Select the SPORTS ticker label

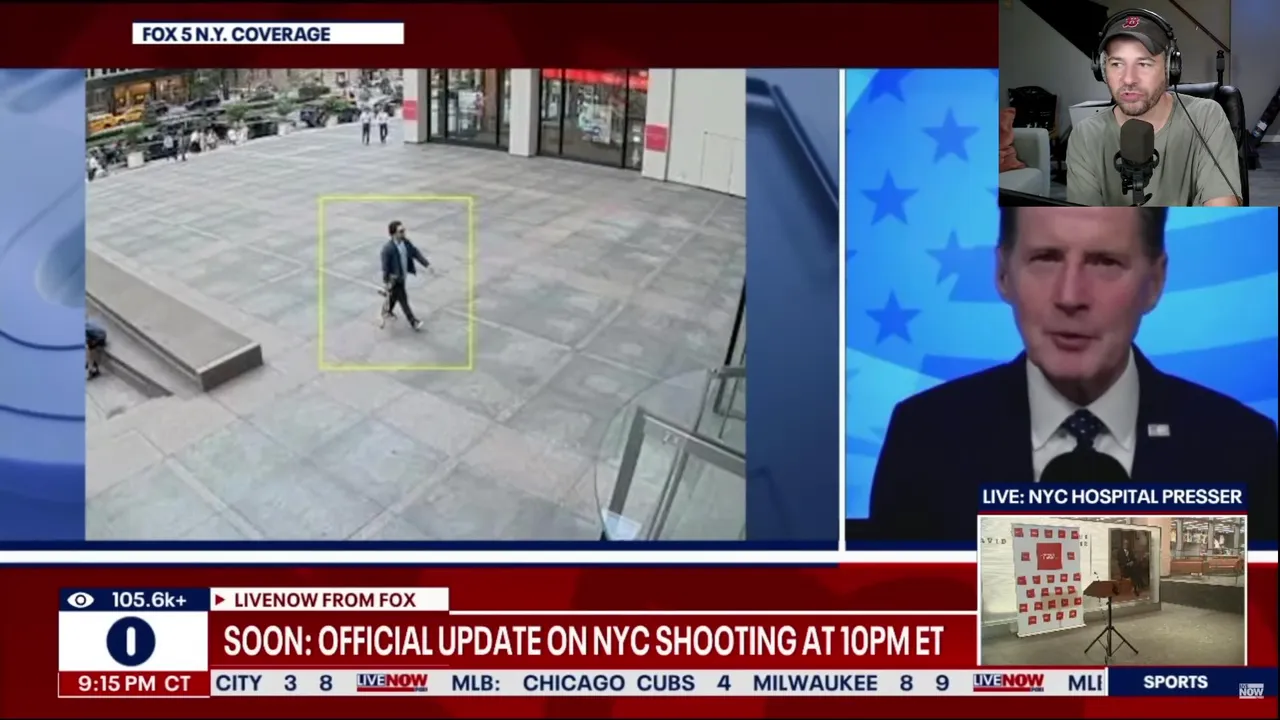[x=1175, y=682]
